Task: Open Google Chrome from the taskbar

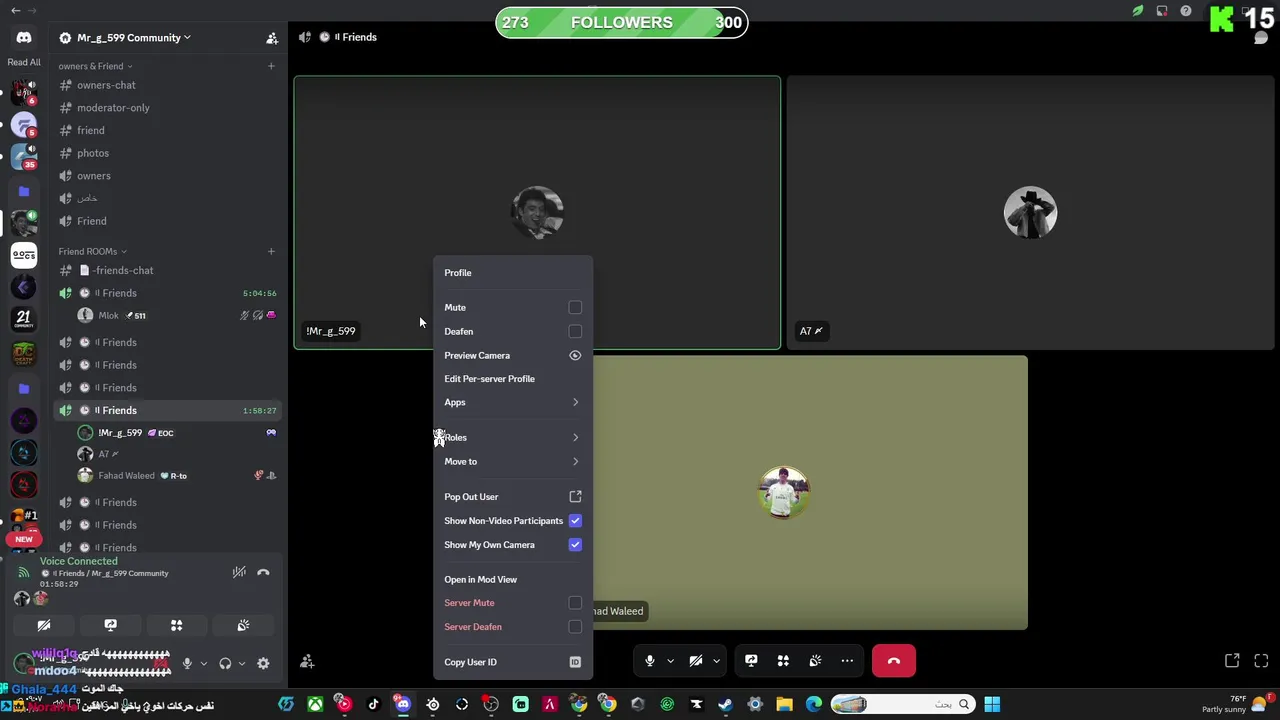Action: pos(607,704)
